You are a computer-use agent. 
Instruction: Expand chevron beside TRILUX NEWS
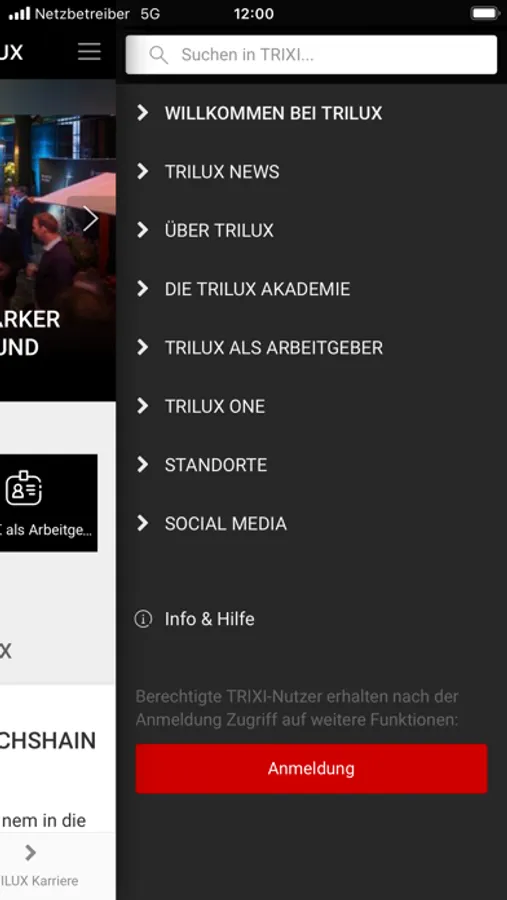pos(142,172)
